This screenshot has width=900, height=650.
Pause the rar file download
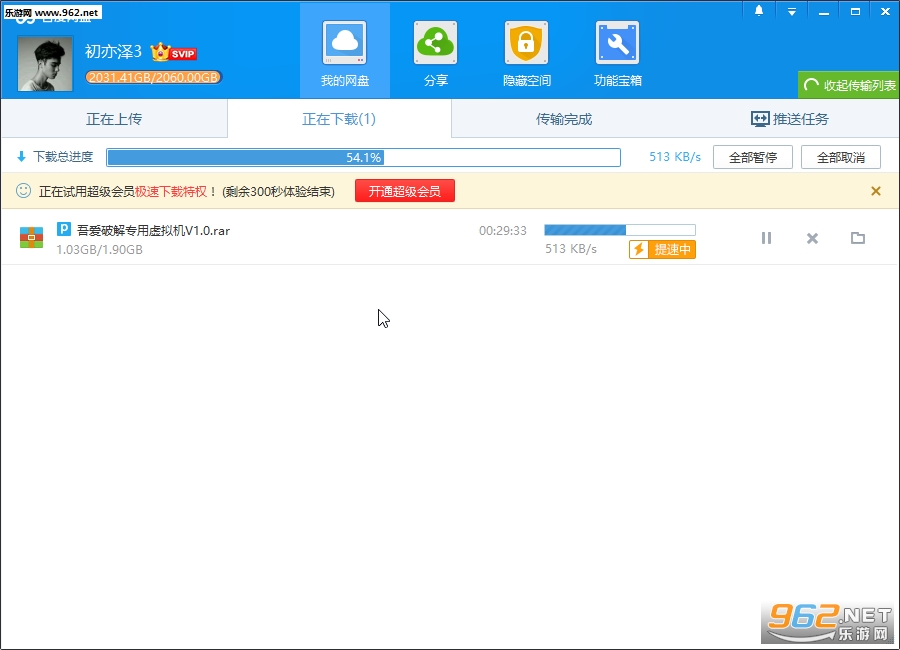[766, 238]
